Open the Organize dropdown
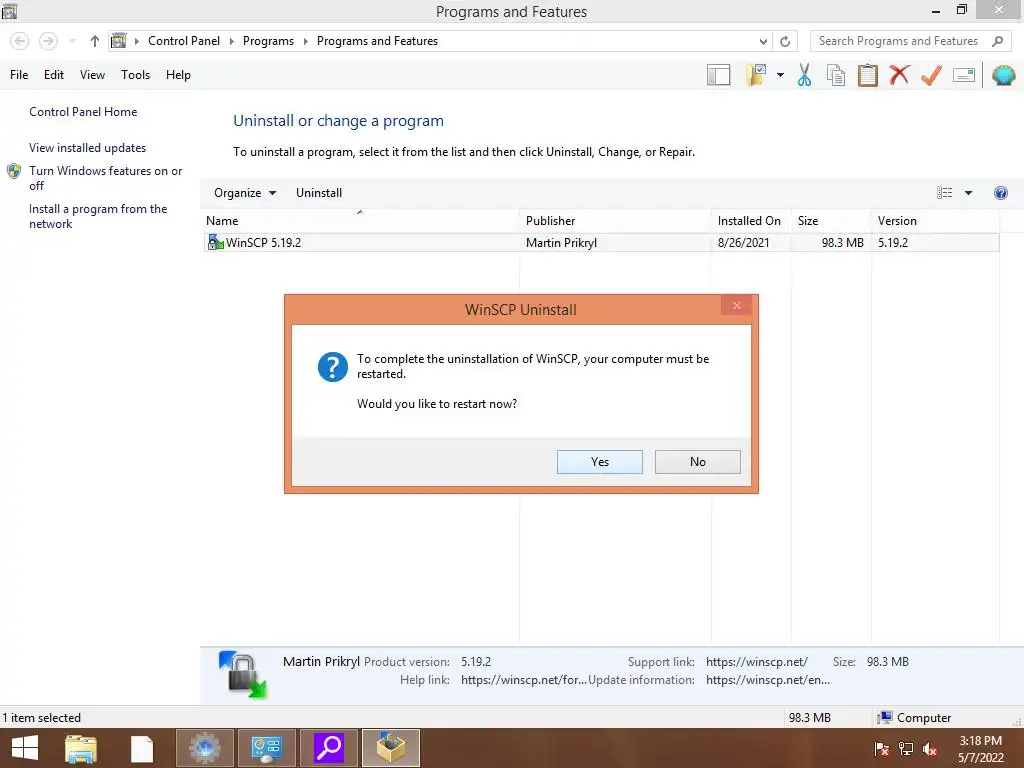This screenshot has height=768, width=1024. pyautogui.click(x=245, y=193)
